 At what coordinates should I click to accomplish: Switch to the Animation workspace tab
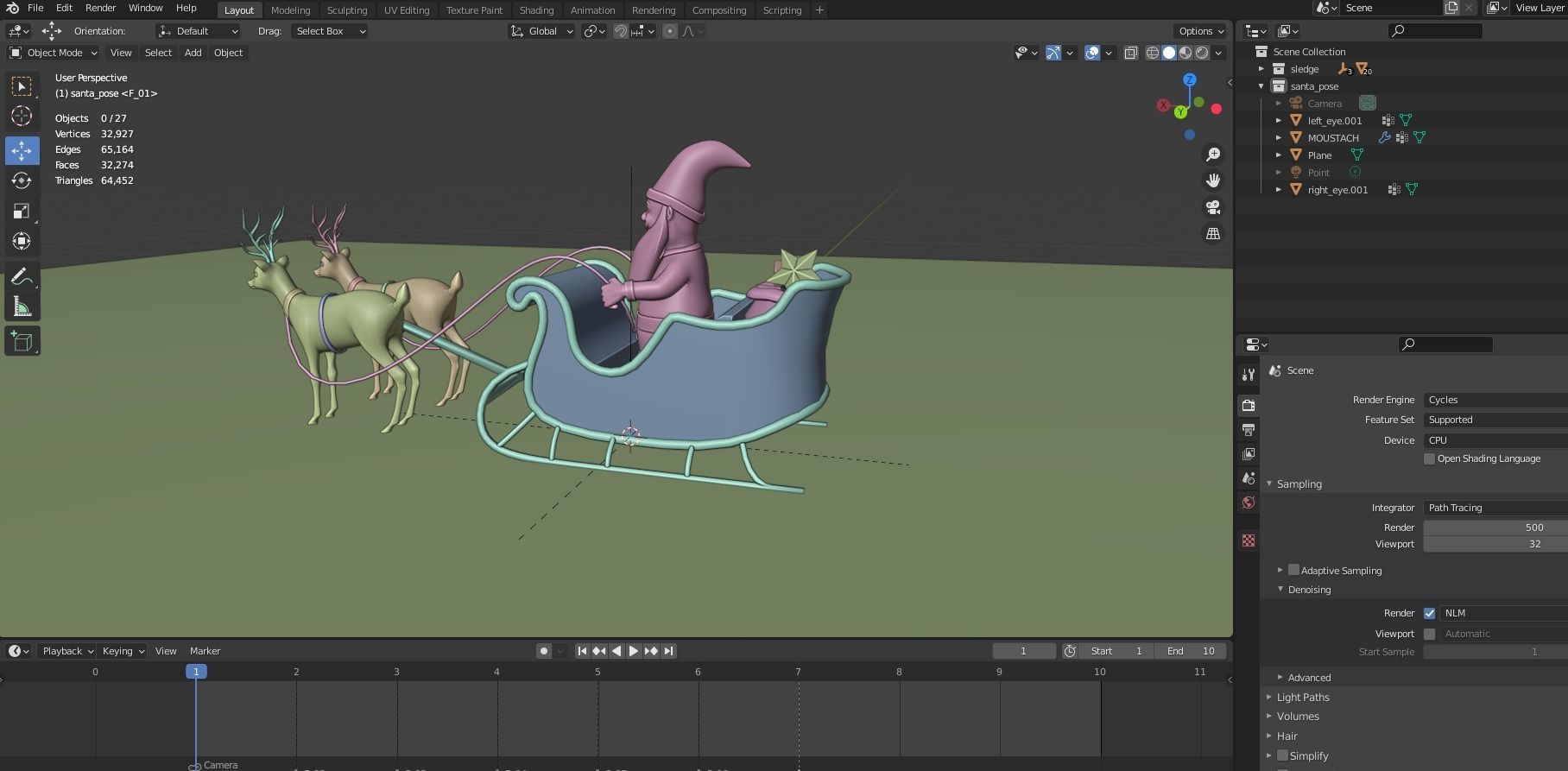tap(592, 10)
